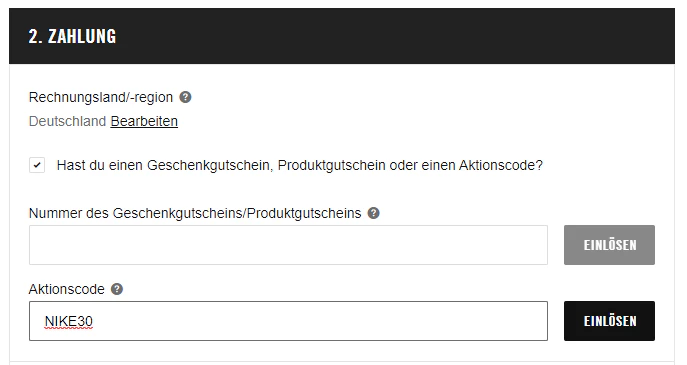
Task: Redeem promo code with black Einlösen button
Action: 609,321
